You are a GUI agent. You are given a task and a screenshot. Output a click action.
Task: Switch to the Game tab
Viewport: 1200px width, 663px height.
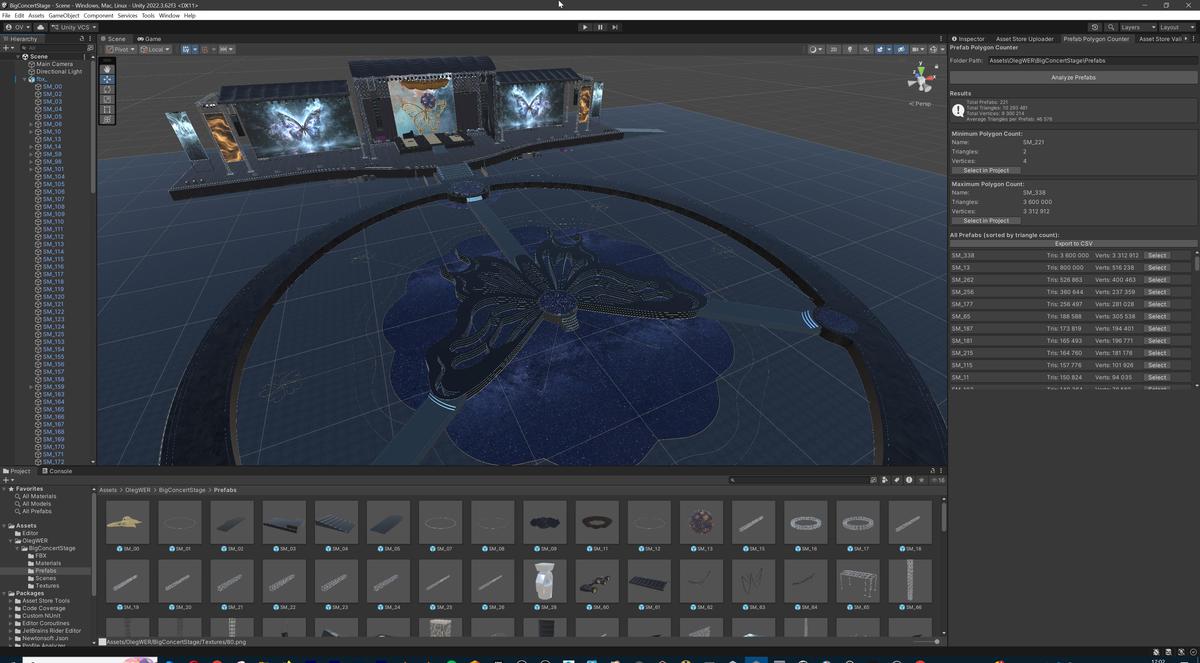tap(150, 39)
